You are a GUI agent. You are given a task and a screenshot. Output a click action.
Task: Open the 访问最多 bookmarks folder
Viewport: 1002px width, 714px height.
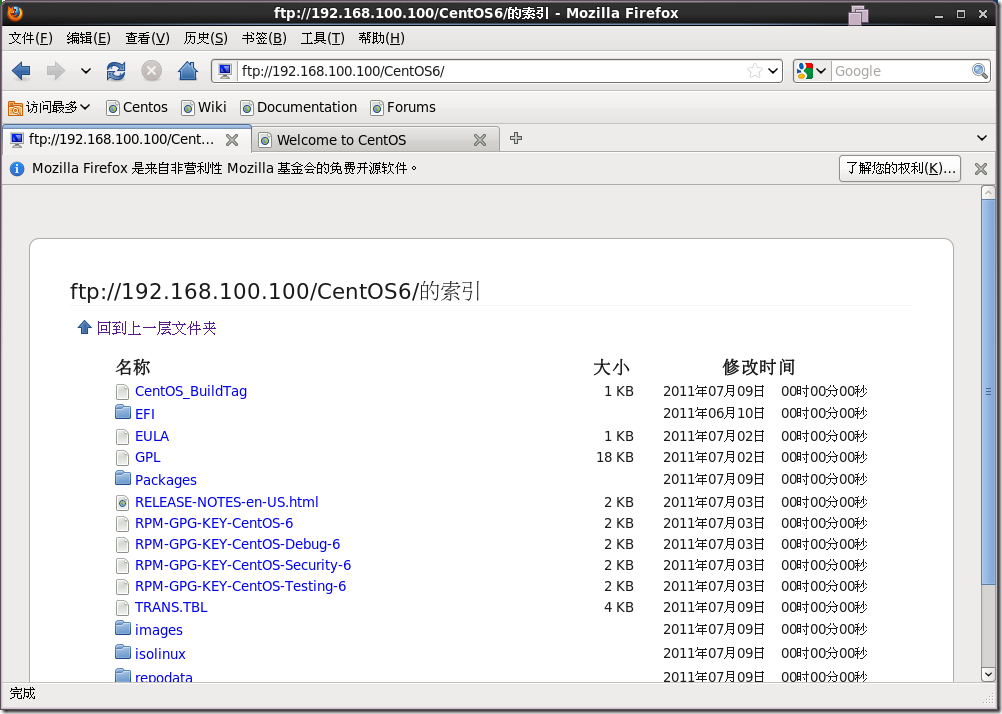coord(49,107)
